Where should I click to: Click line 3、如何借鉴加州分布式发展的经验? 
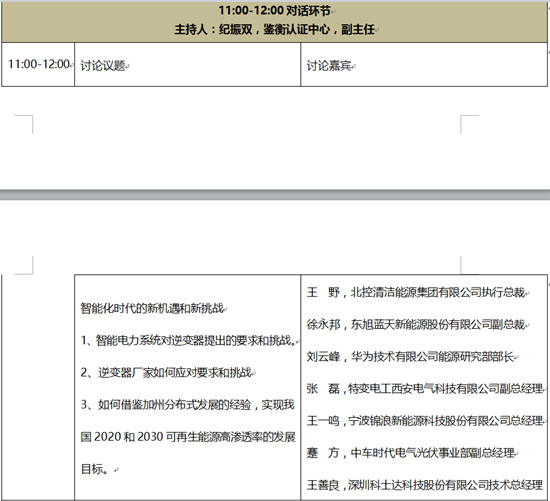[188, 405]
